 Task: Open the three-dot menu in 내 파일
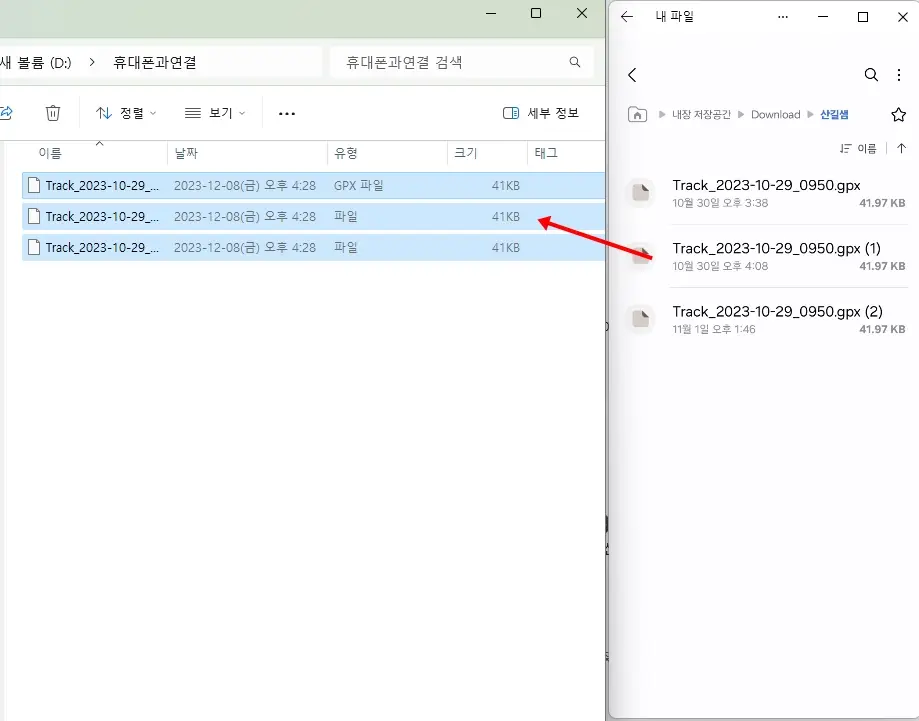click(x=898, y=75)
